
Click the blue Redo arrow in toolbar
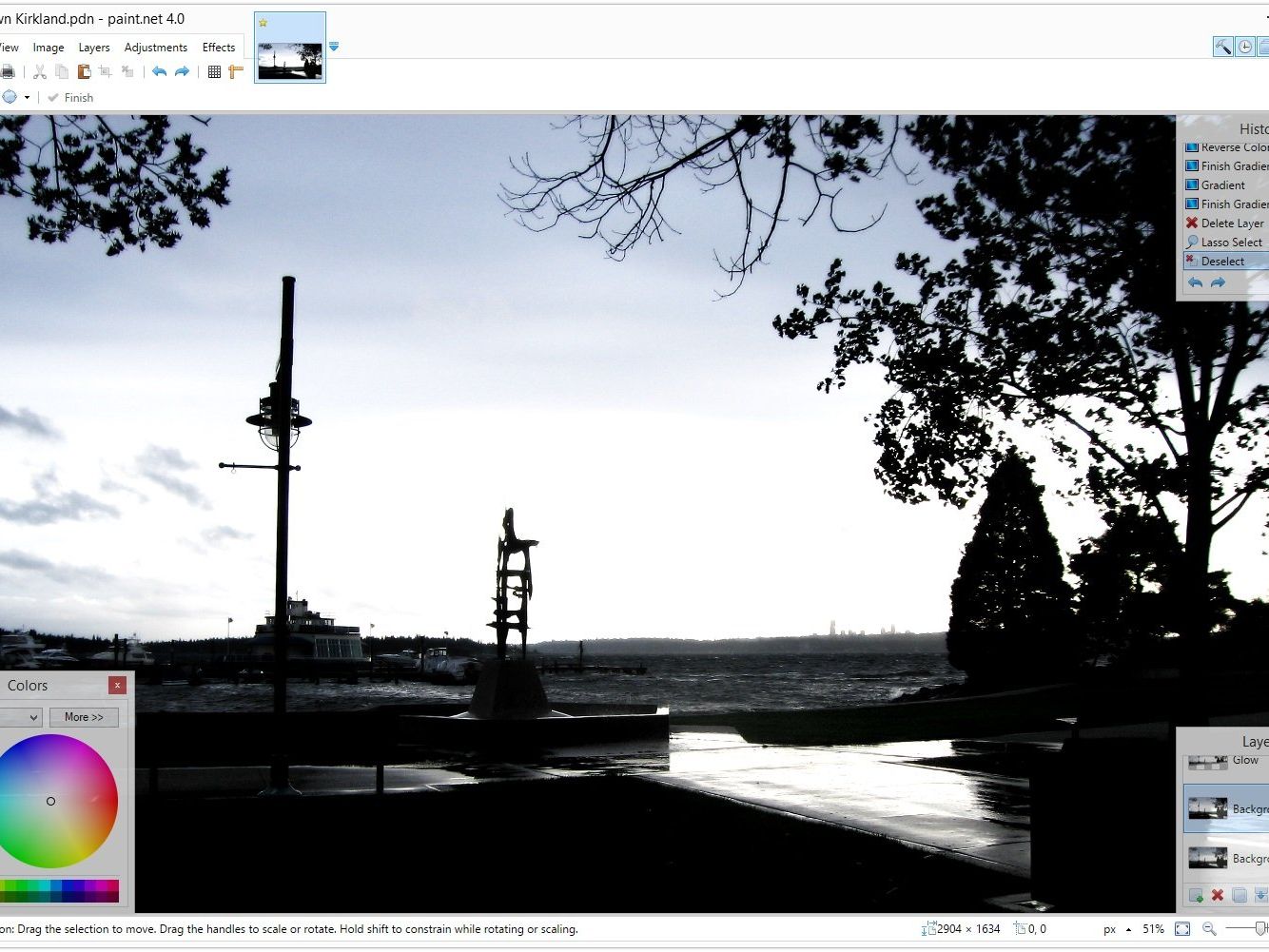pos(182,71)
